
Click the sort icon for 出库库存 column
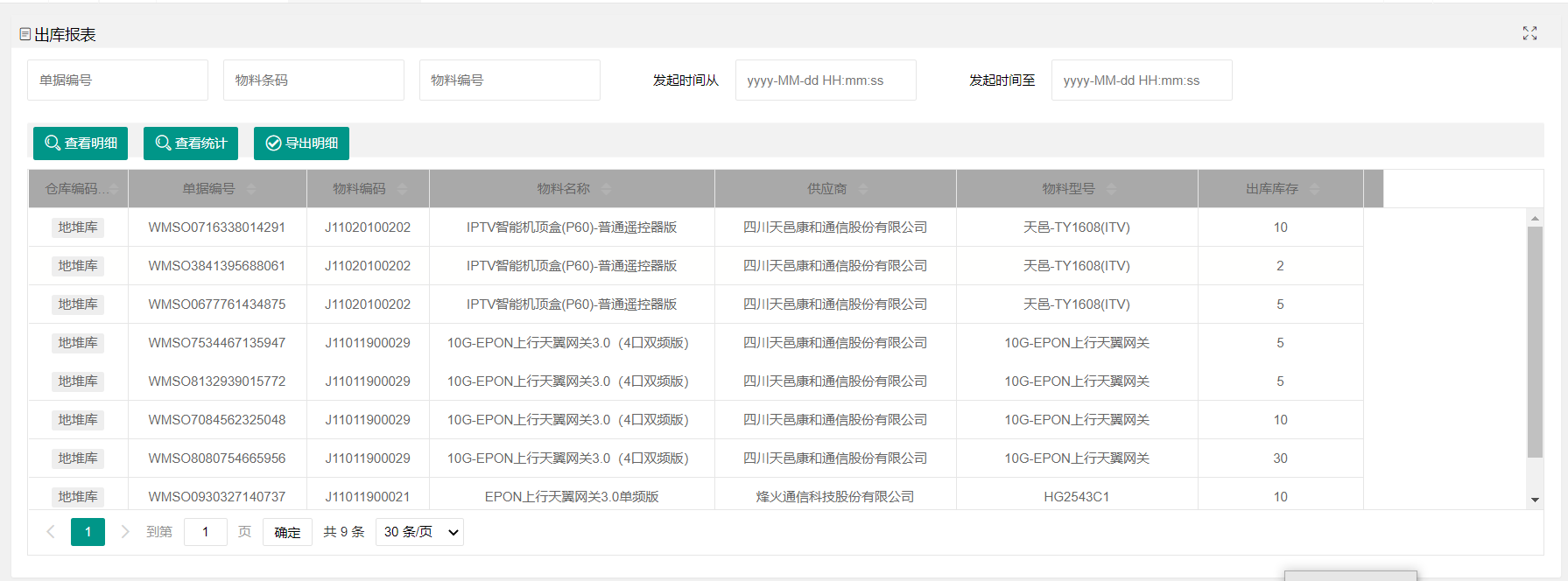(x=1315, y=189)
